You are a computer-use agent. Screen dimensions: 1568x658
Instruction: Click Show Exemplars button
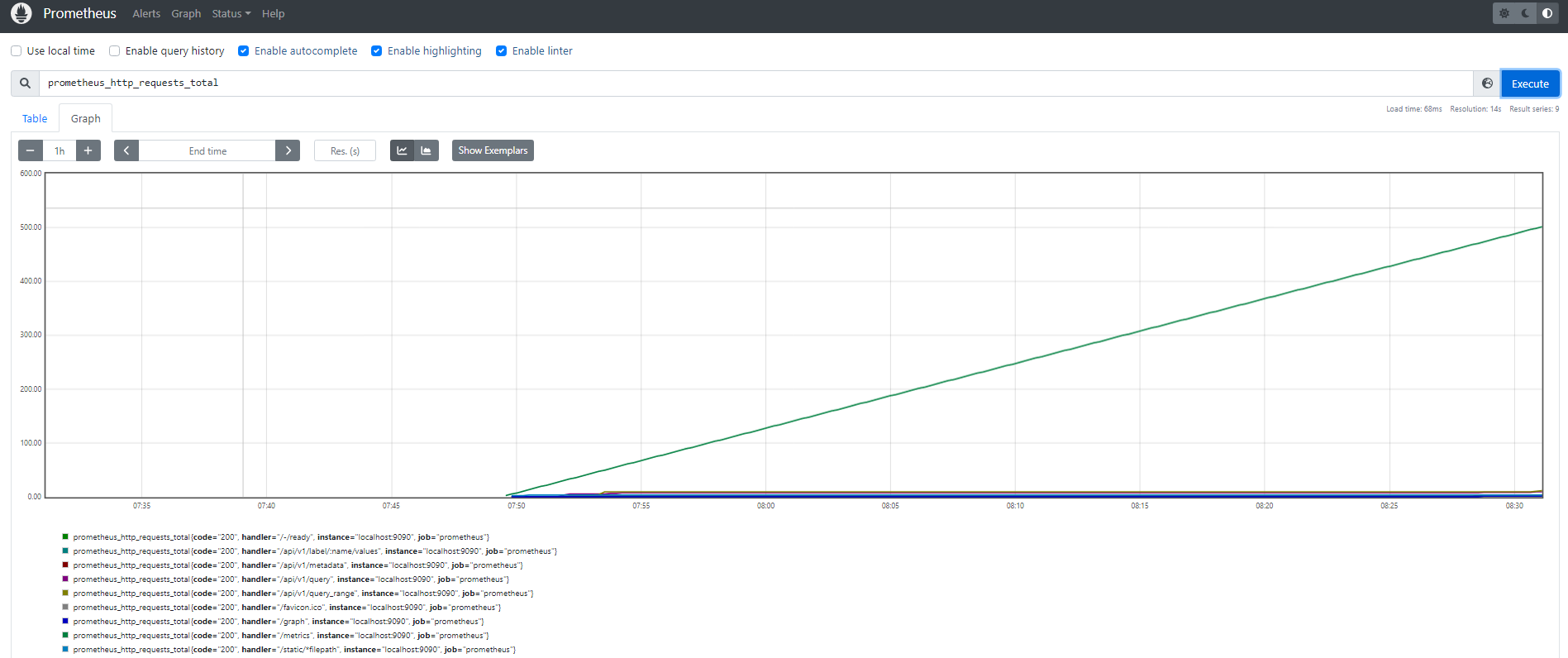[493, 150]
